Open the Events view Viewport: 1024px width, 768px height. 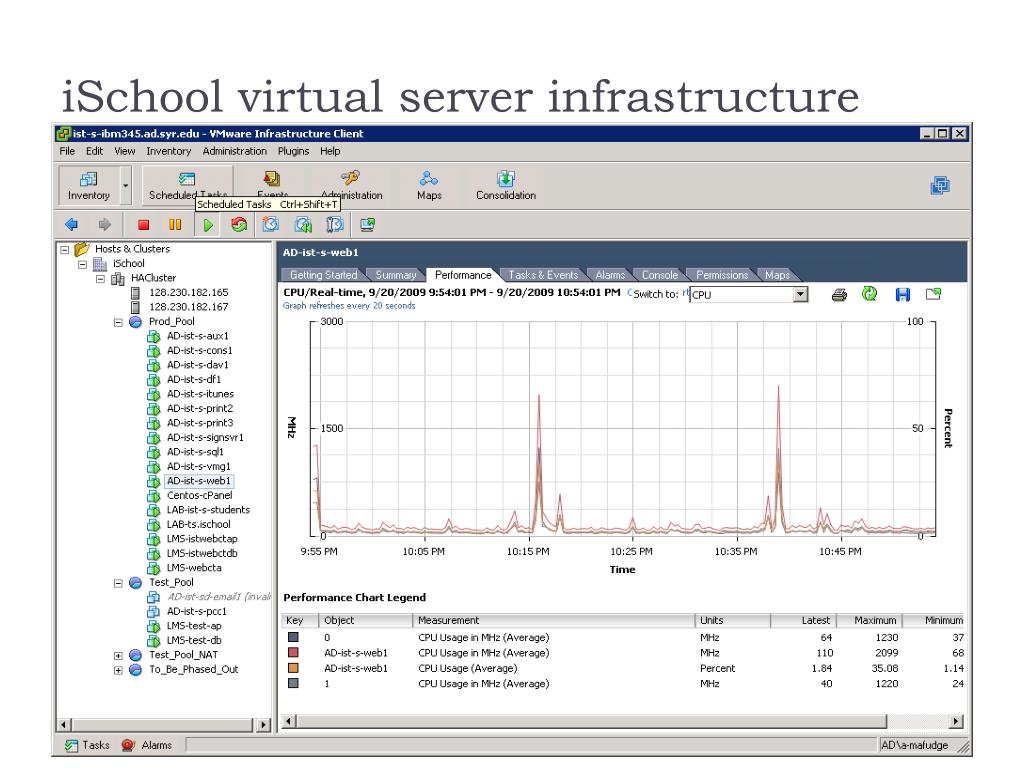pyautogui.click(x=272, y=184)
